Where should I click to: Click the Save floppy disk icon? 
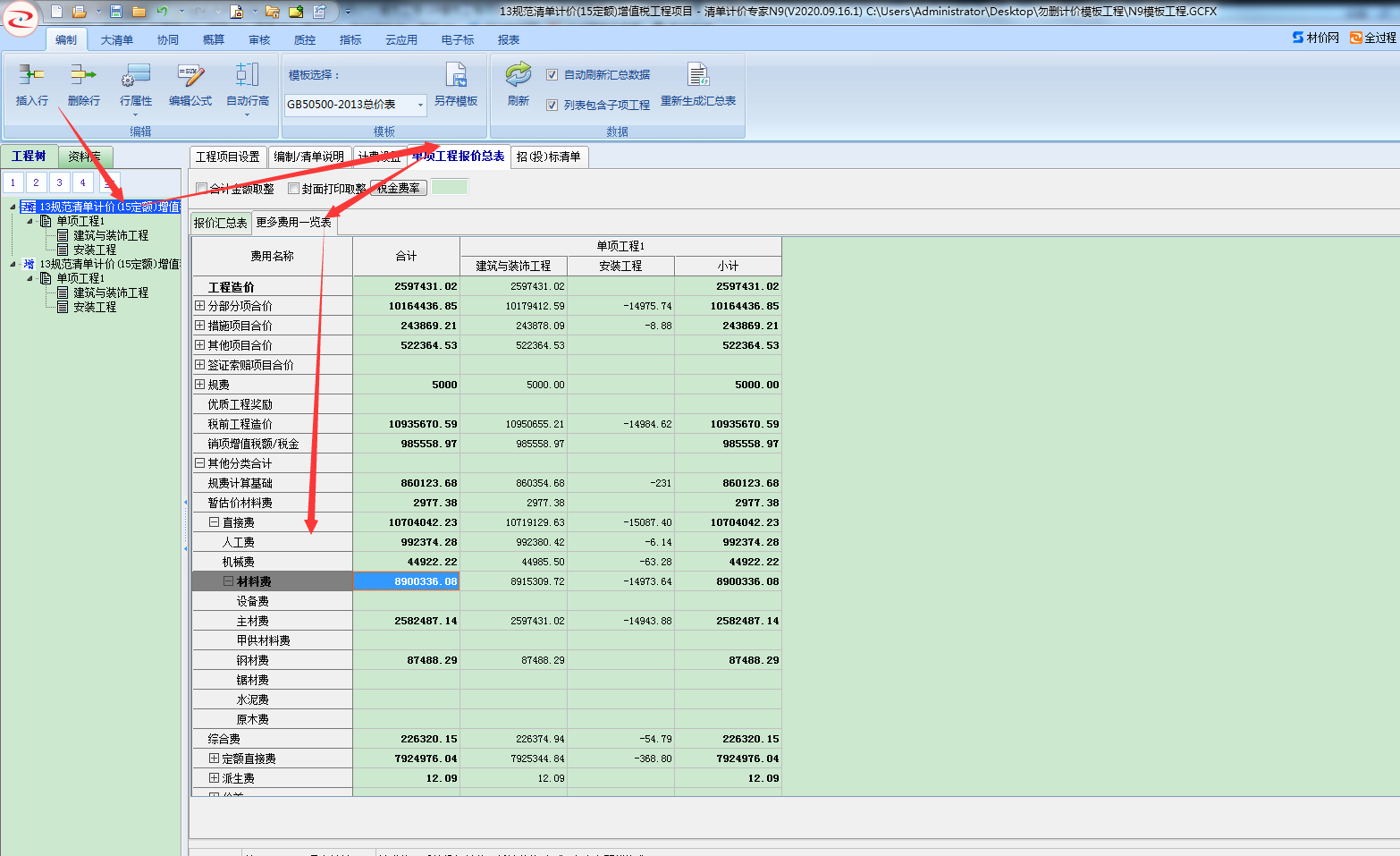click(x=116, y=12)
